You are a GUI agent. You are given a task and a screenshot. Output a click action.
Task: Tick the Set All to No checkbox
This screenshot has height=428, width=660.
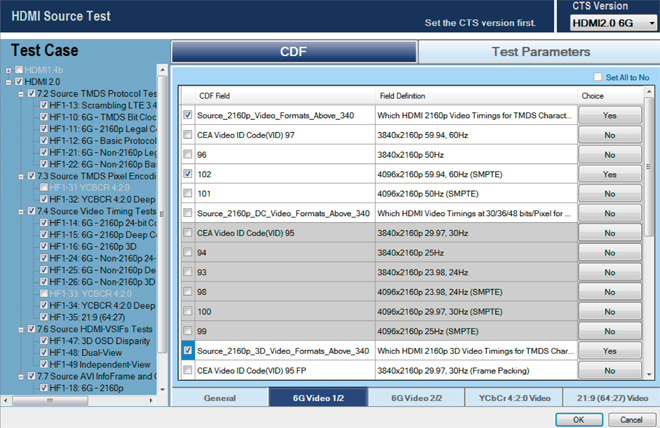coord(597,77)
